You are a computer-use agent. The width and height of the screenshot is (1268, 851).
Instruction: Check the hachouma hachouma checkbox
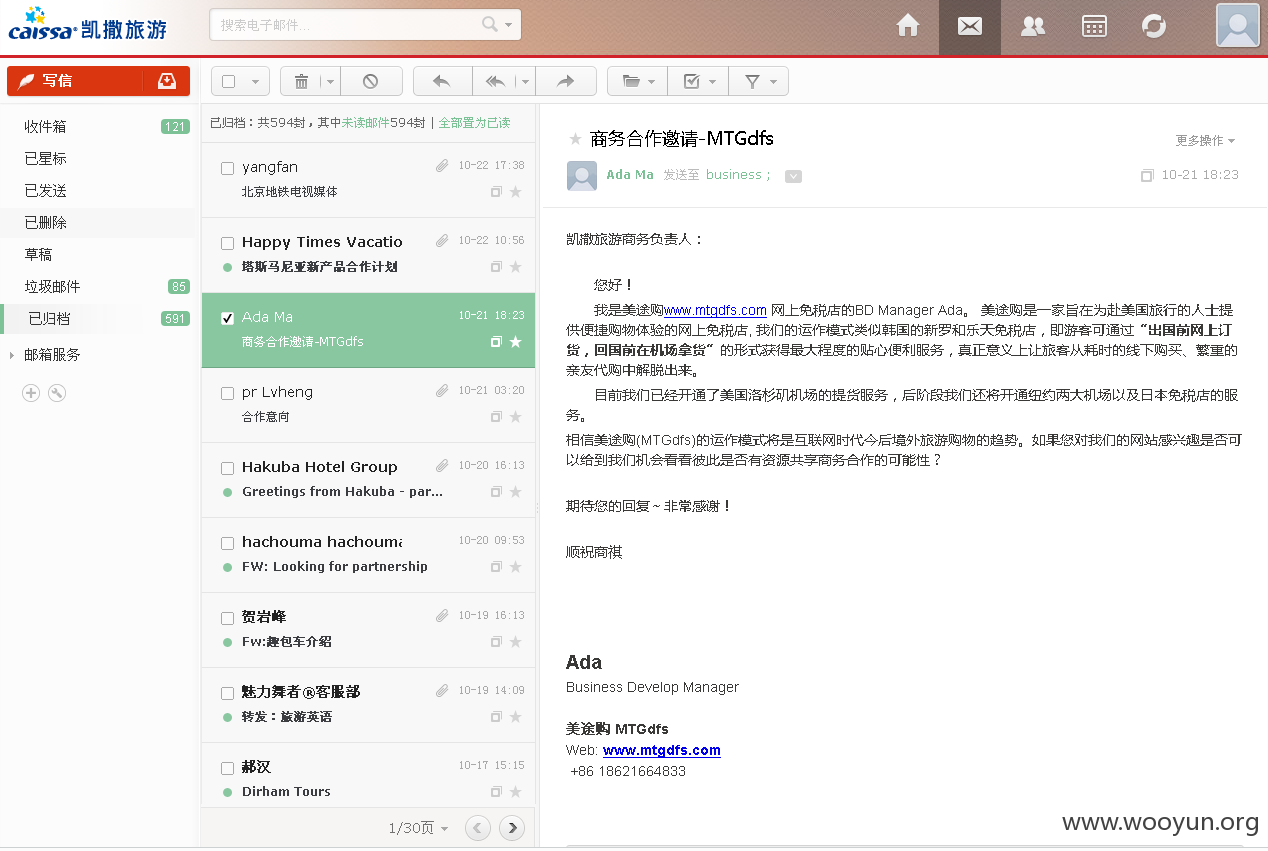(x=227, y=543)
